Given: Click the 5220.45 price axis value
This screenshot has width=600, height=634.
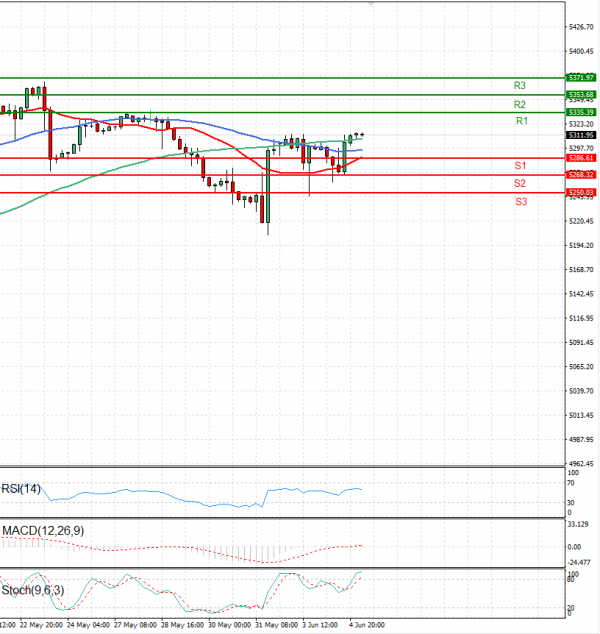Looking at the screenshot, I should [581, 221].
